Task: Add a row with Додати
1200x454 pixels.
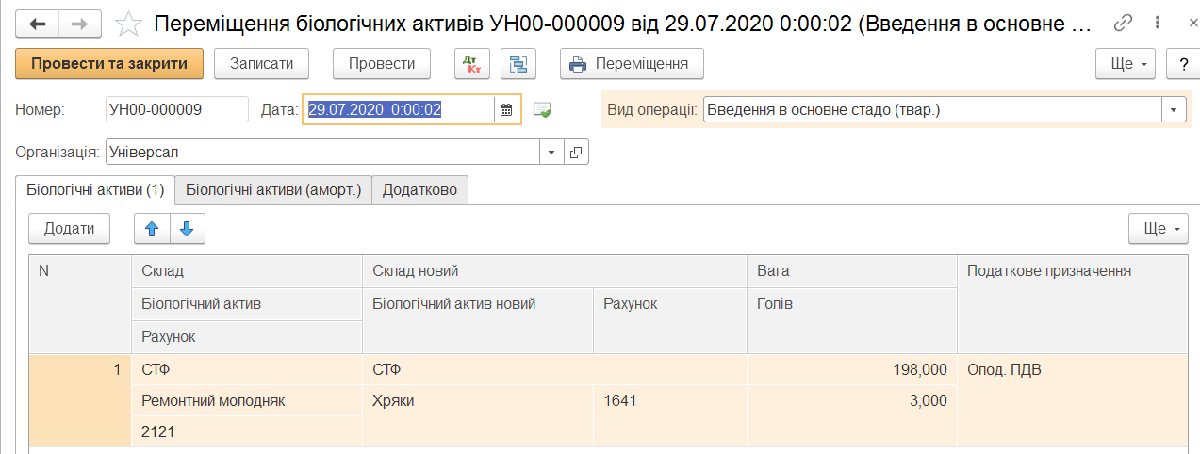Action: coord(69,229)
